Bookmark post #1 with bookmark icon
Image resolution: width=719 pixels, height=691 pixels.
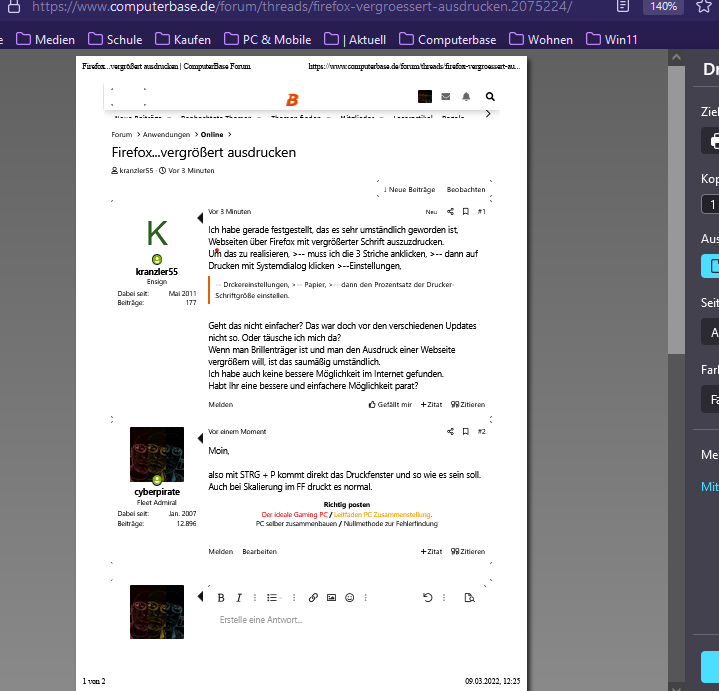point(465,211)
